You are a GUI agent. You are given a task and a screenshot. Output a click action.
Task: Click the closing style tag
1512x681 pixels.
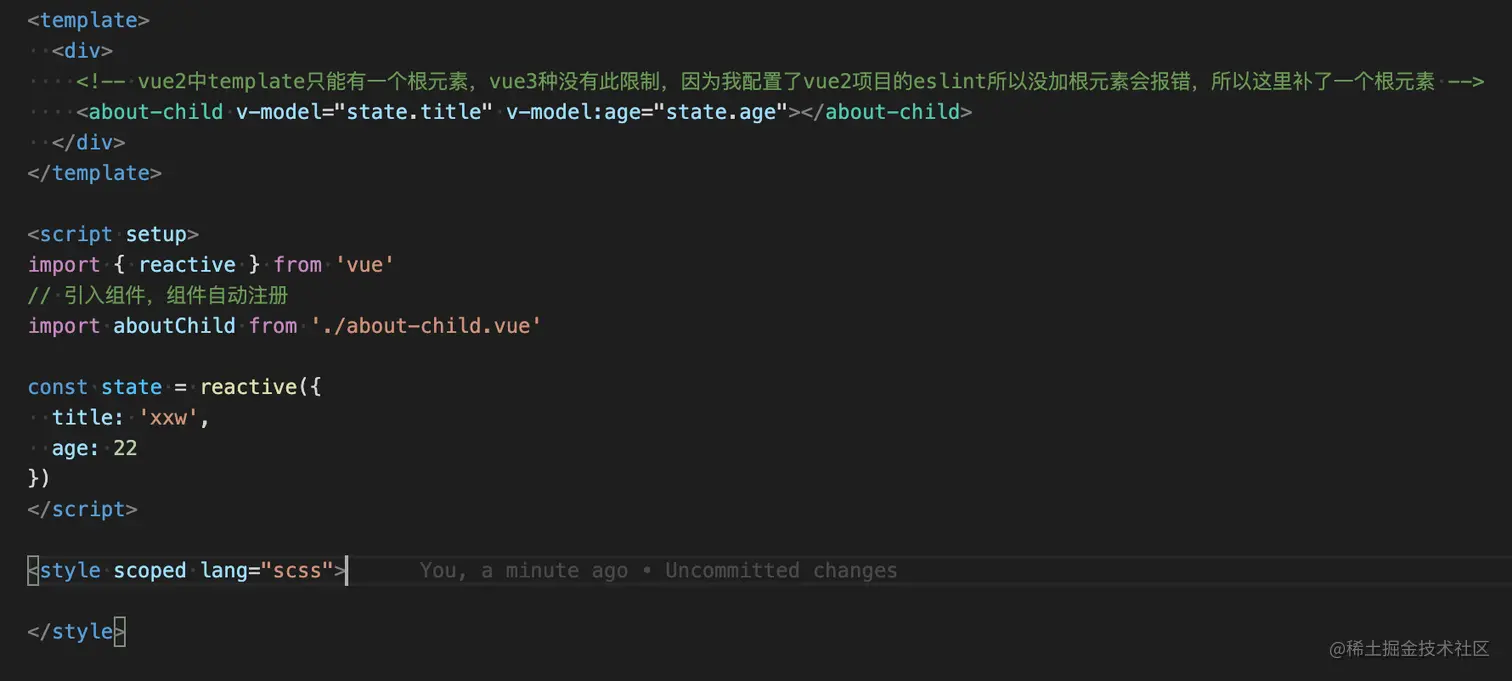76,632
